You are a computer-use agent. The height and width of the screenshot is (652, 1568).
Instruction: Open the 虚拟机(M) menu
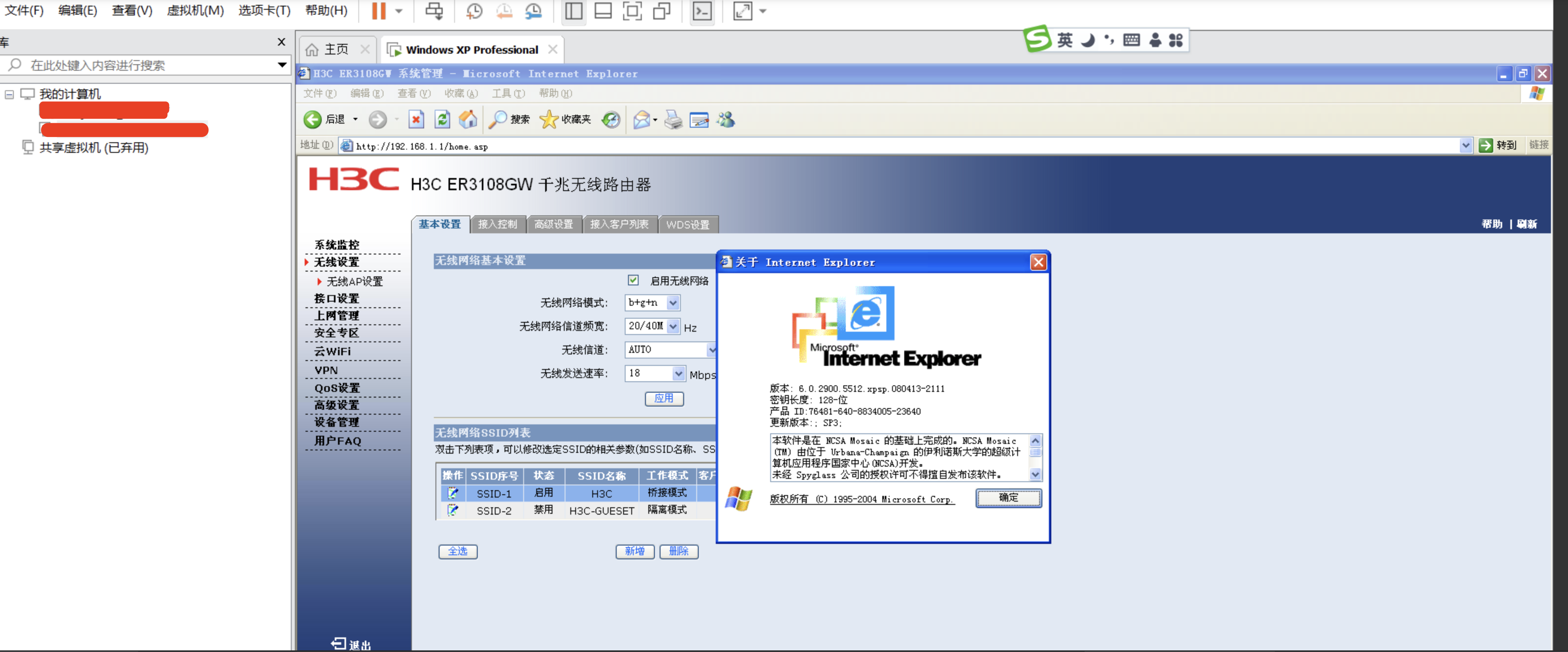tap(195, 11)
